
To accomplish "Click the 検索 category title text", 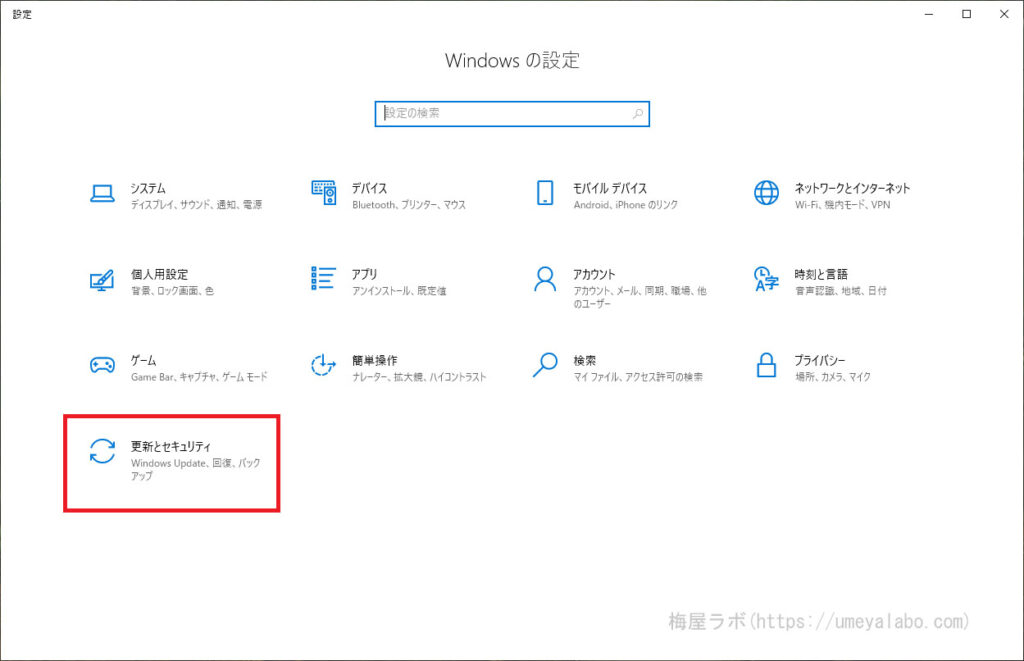I will click(584, 361).
